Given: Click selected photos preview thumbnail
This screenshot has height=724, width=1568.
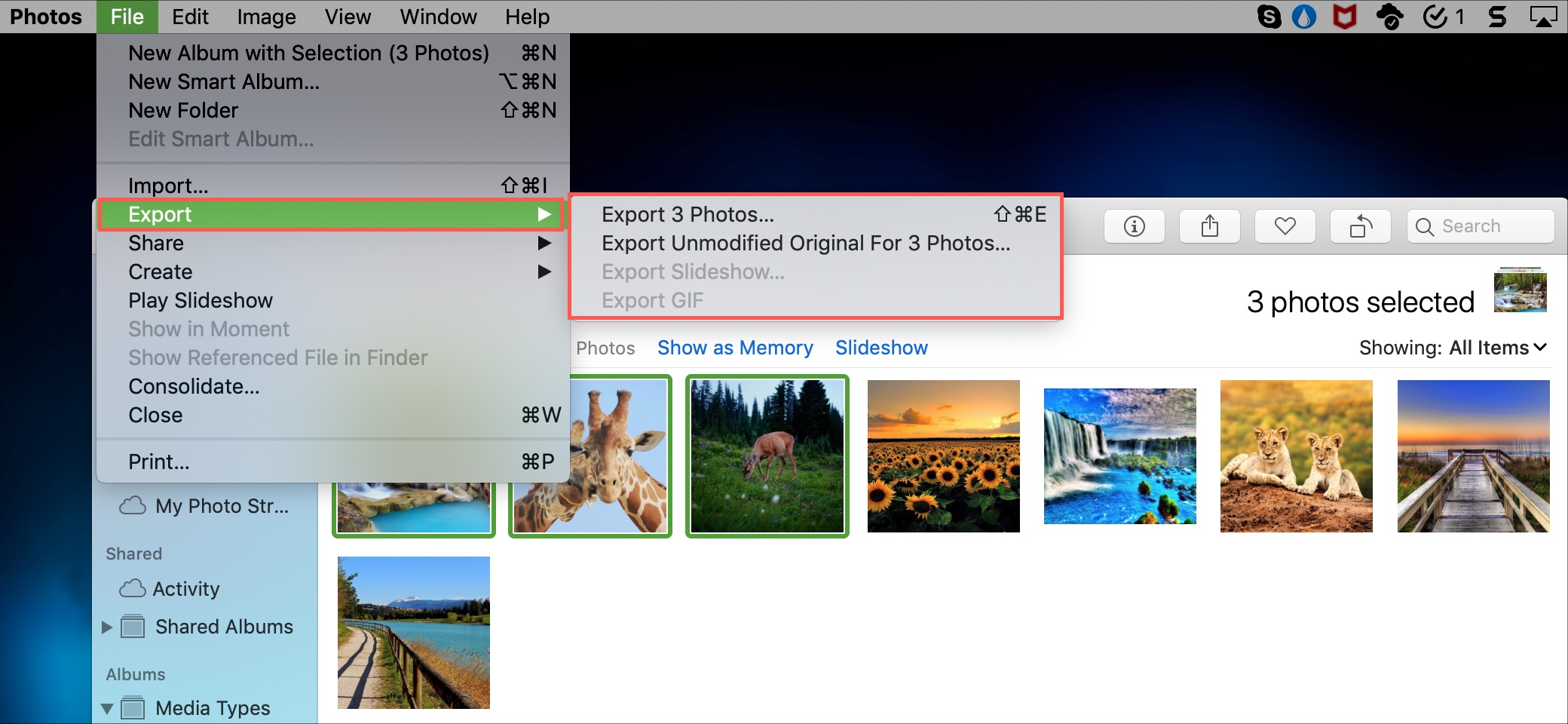Looking at the screenshot, I should coord(1521,290).
